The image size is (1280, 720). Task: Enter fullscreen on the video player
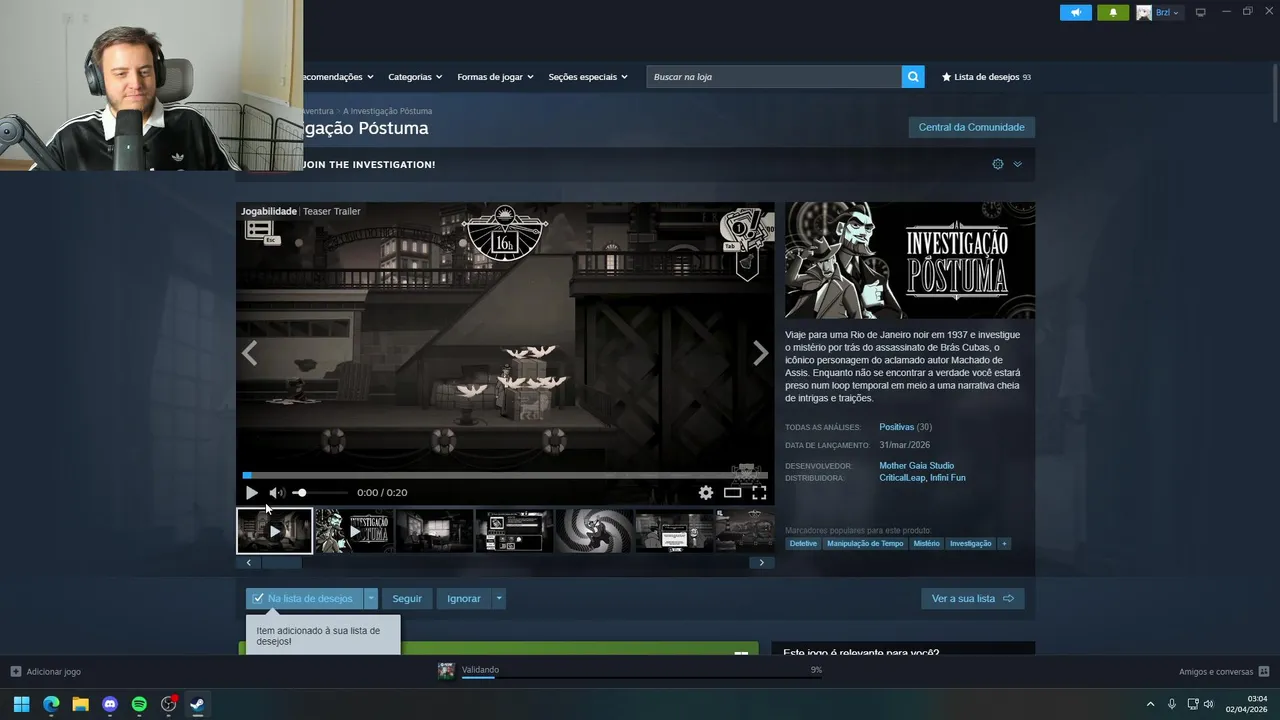tap(759, 492)
